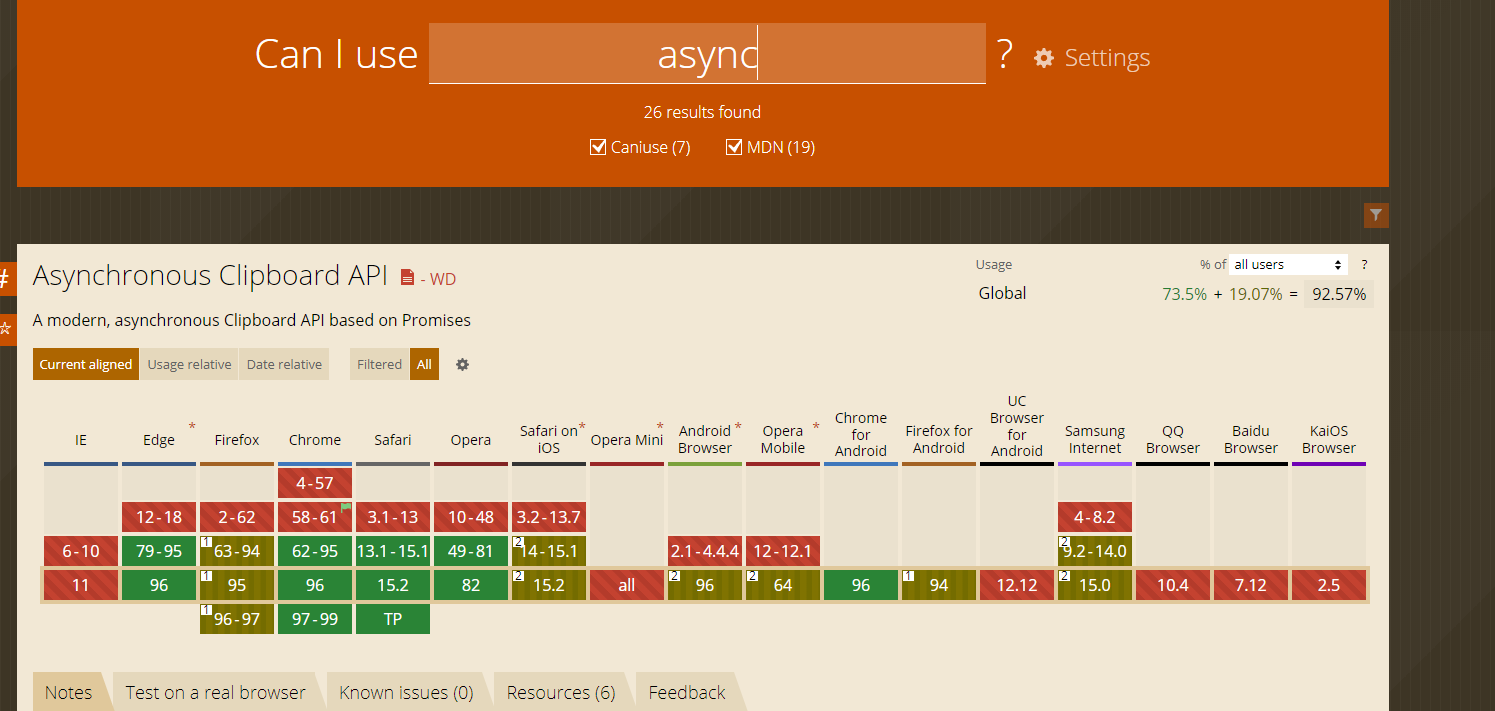Click the question mark beside the users dropdown
This screenshot has width=1495, height=711.
(1364, 265)
